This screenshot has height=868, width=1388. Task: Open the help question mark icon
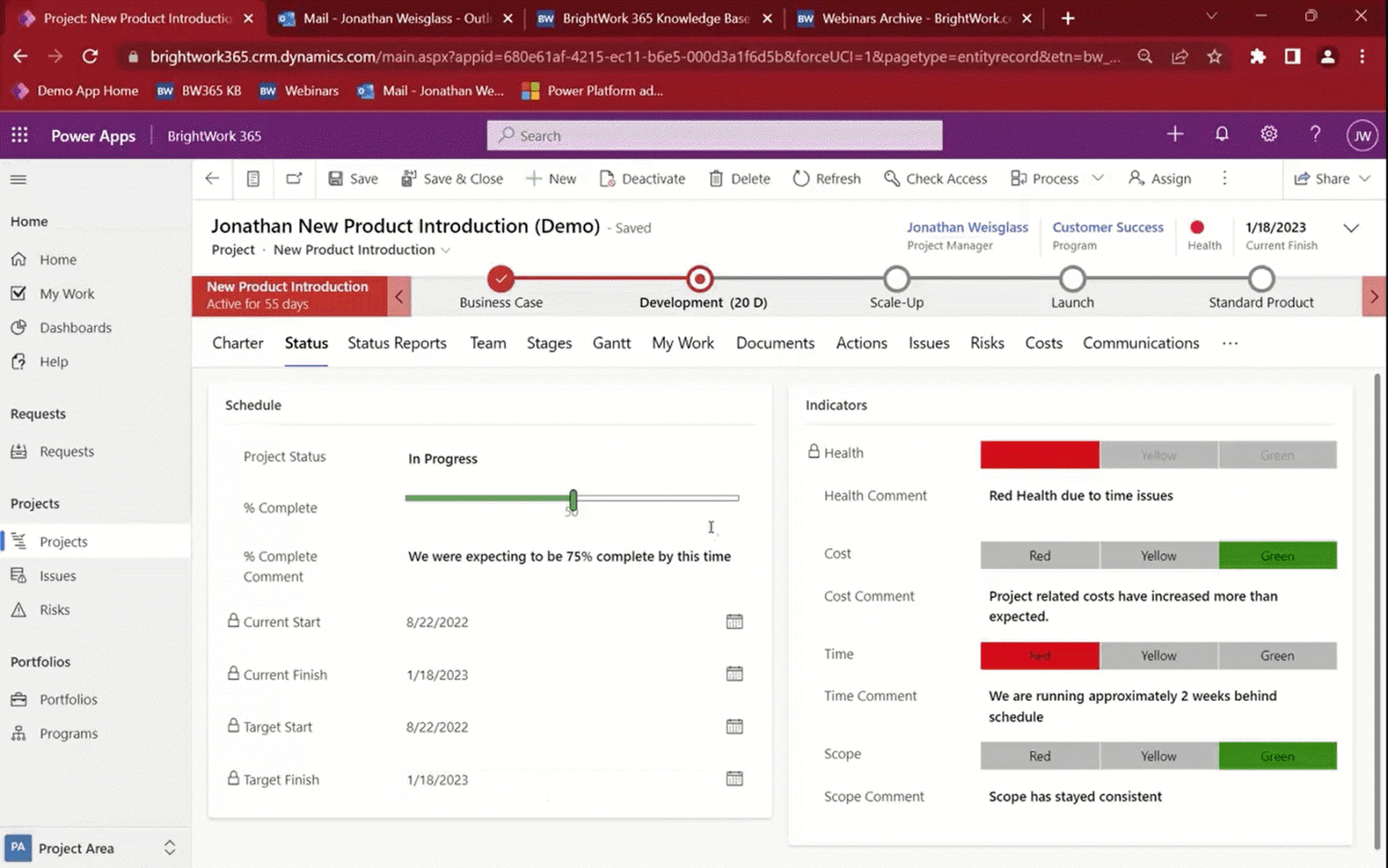coord(1315,135)
